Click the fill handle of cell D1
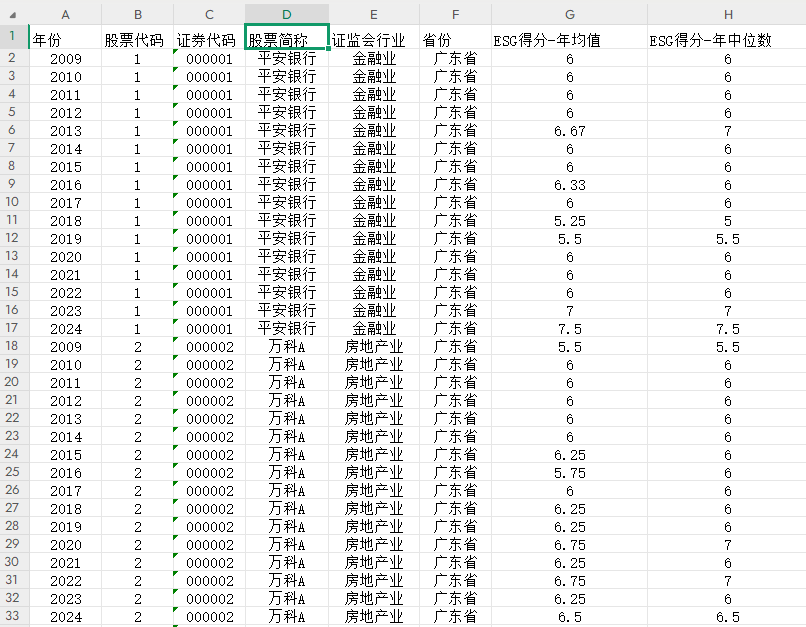The height and width of the screenshot is (627, 806). click(x=328, y=49)
